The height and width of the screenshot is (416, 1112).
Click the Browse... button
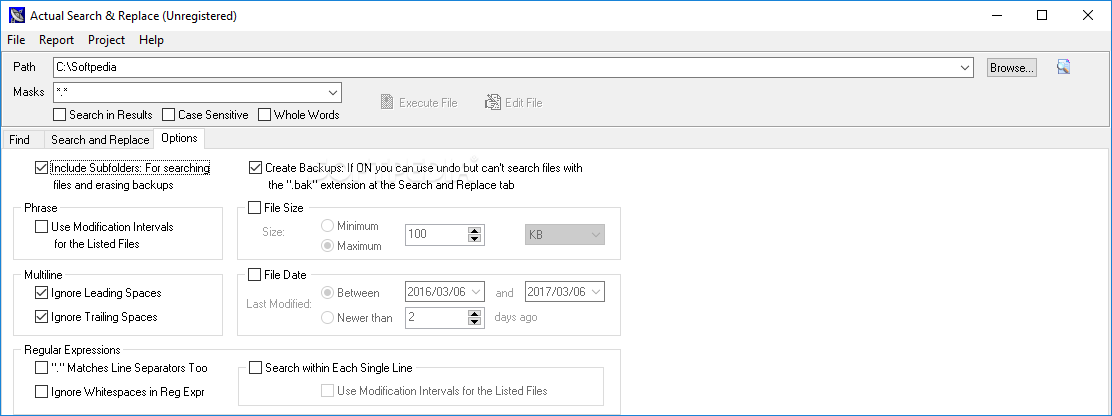[1012, 68]
